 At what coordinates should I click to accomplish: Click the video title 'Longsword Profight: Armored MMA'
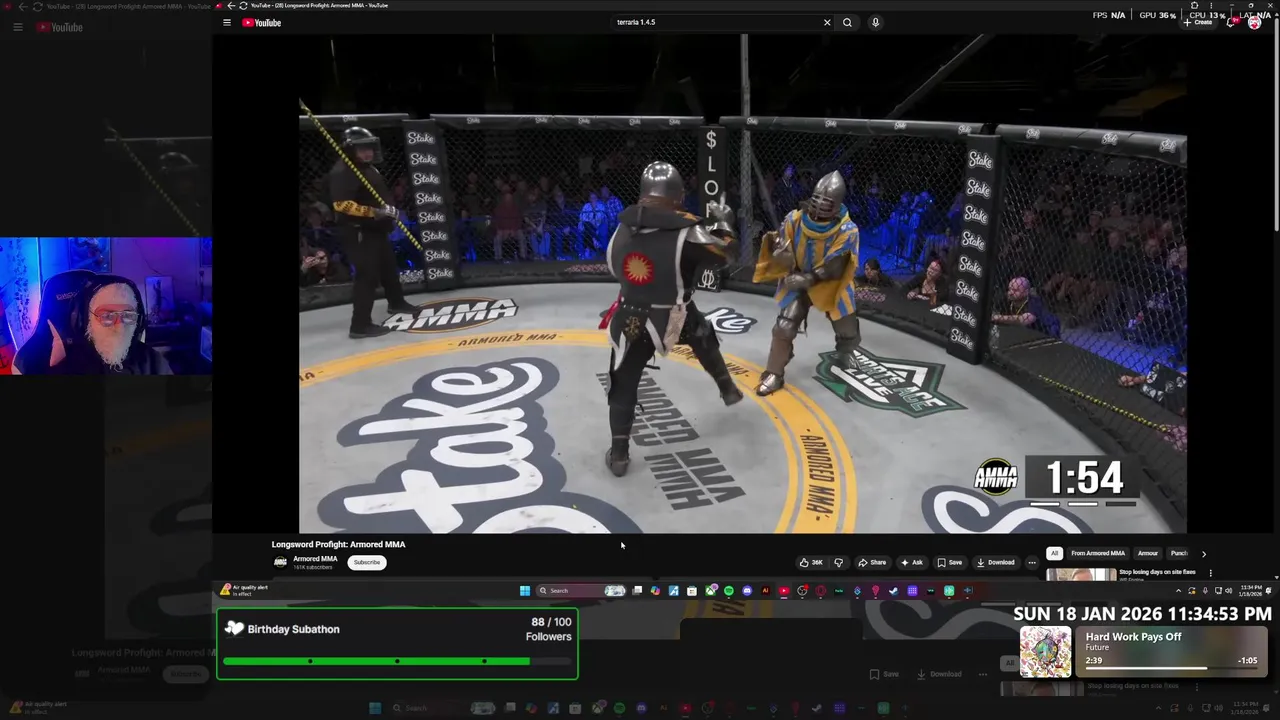tap(338, 544)
